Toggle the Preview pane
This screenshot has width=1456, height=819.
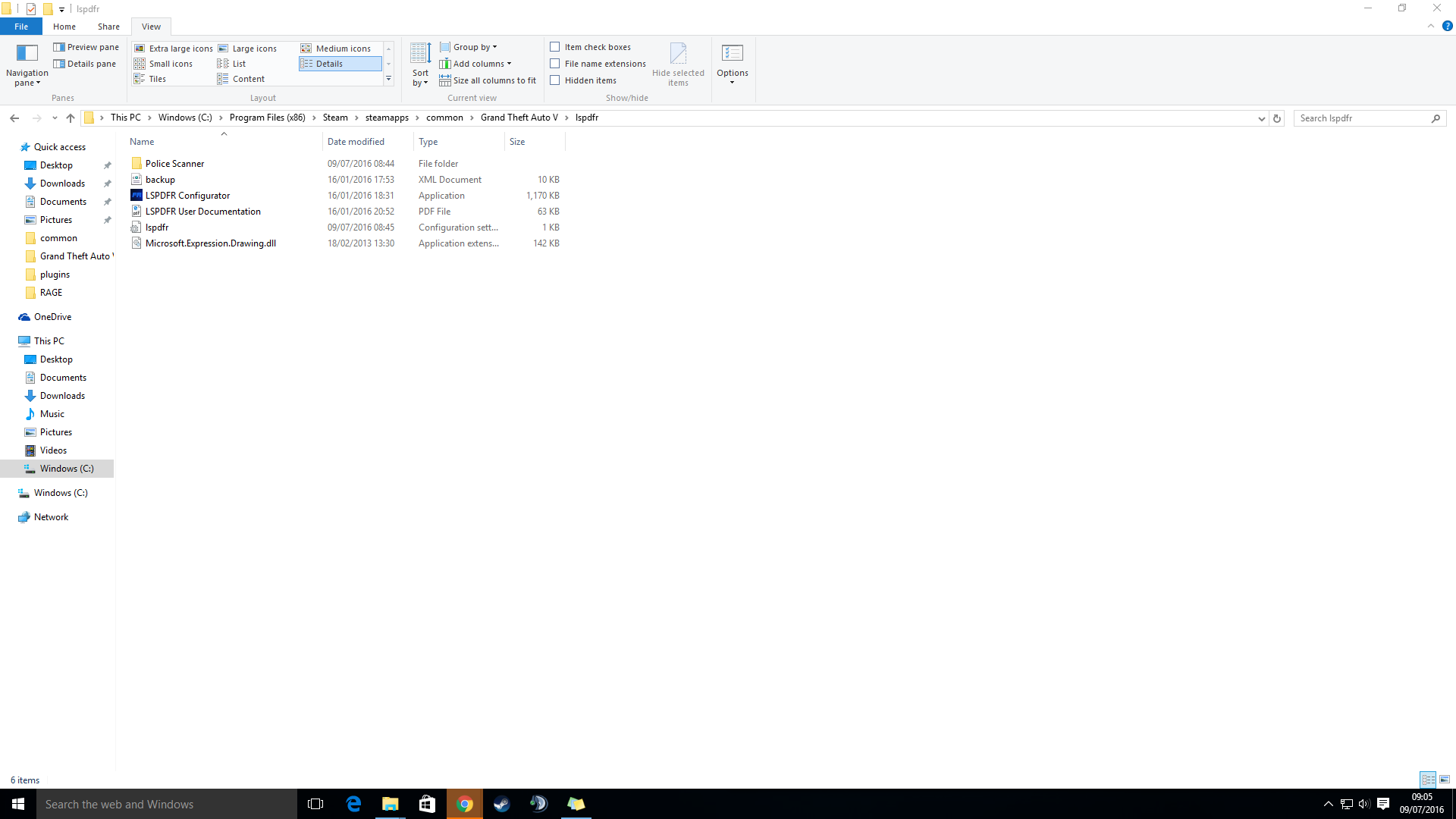pyautogui.click(x=86, y=47)
